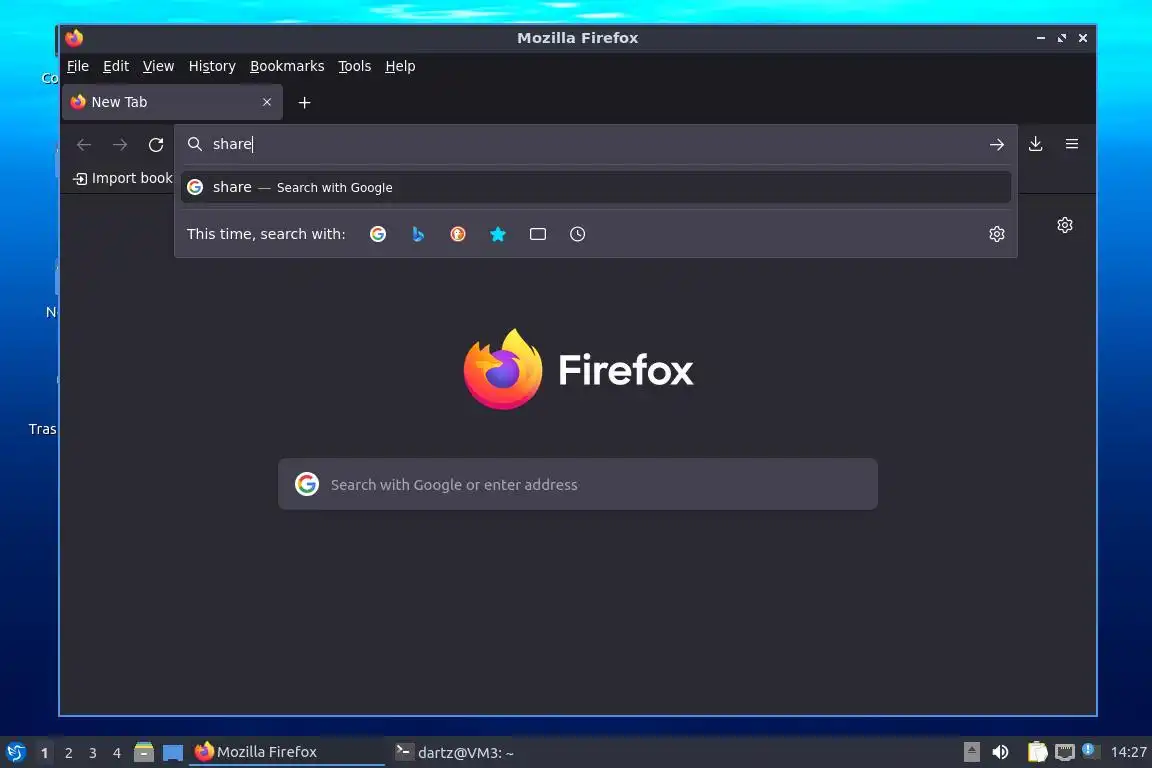Open the Tools menu
1152x768 pixels.
tap(354, 66)
